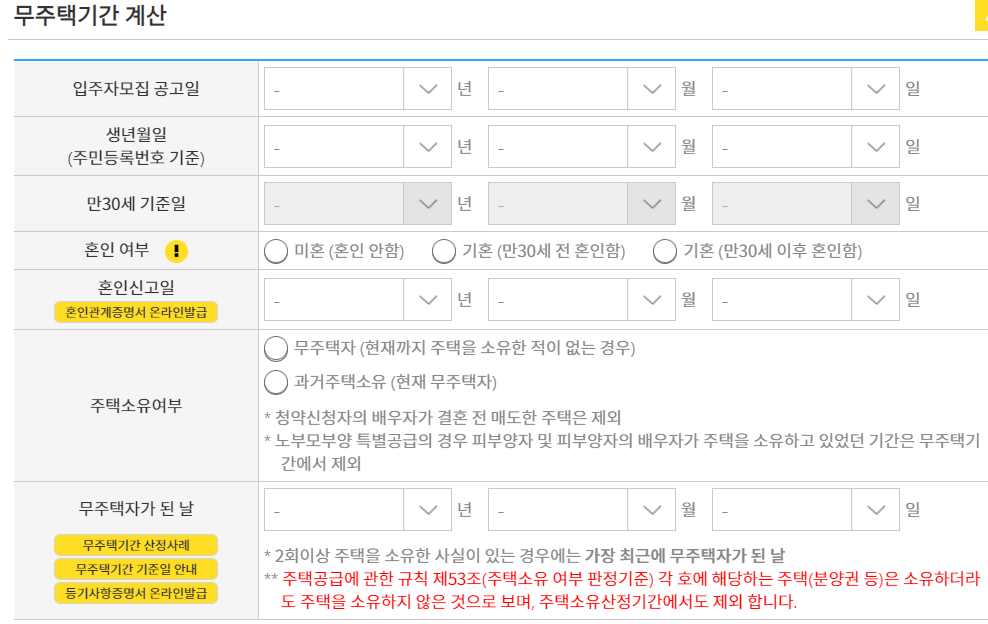
Task: Click 주택소유여부 row label
Action: [x=136, y=405]
